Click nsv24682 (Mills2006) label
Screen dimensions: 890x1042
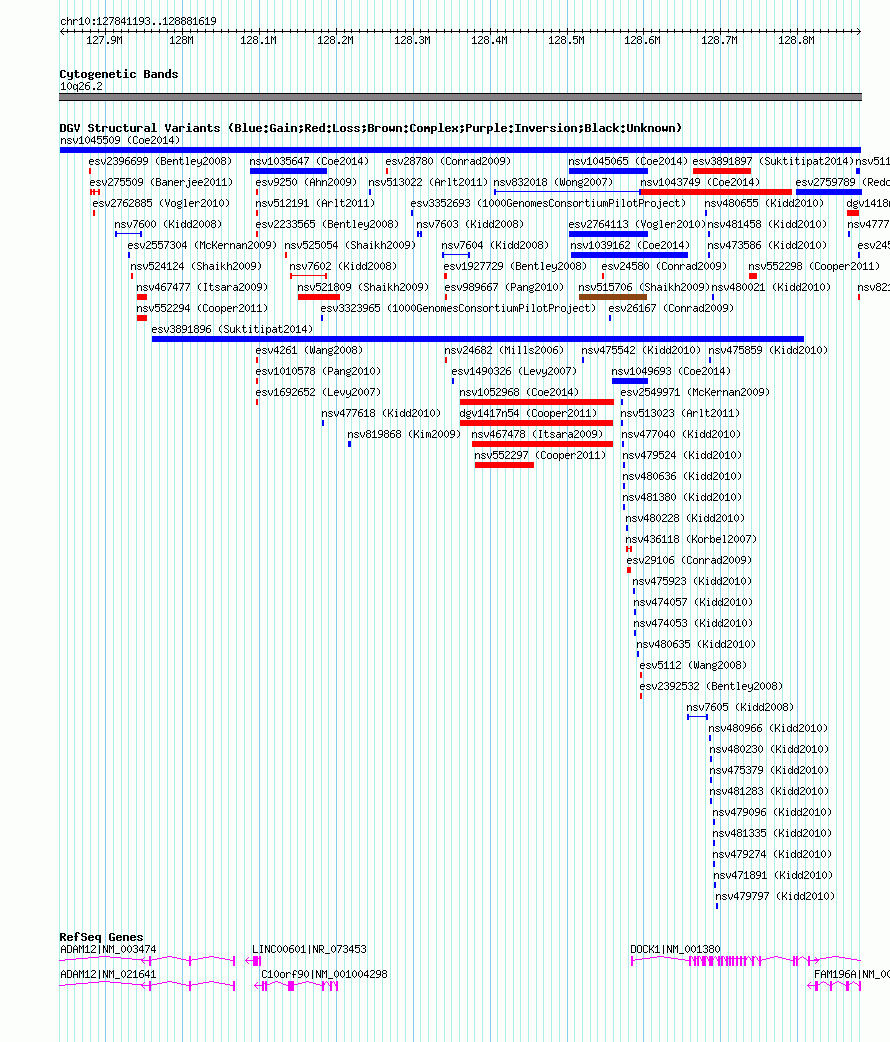click(504, 350)
